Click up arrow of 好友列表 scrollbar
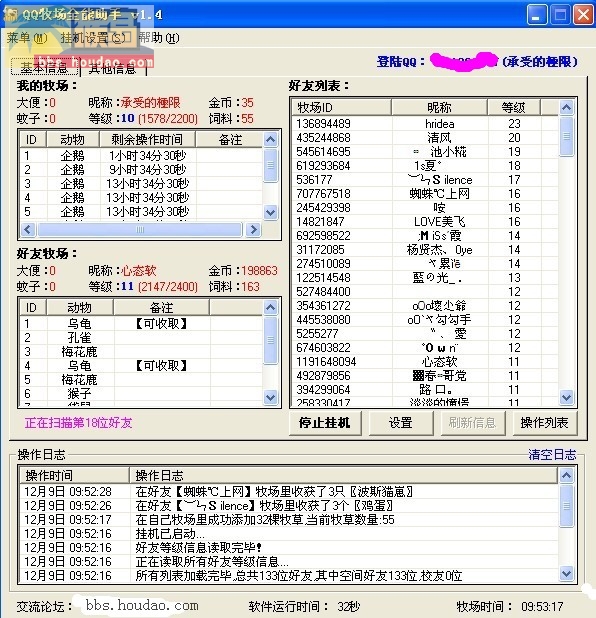Viewport: 596px width, 618px height. point(566,107)
